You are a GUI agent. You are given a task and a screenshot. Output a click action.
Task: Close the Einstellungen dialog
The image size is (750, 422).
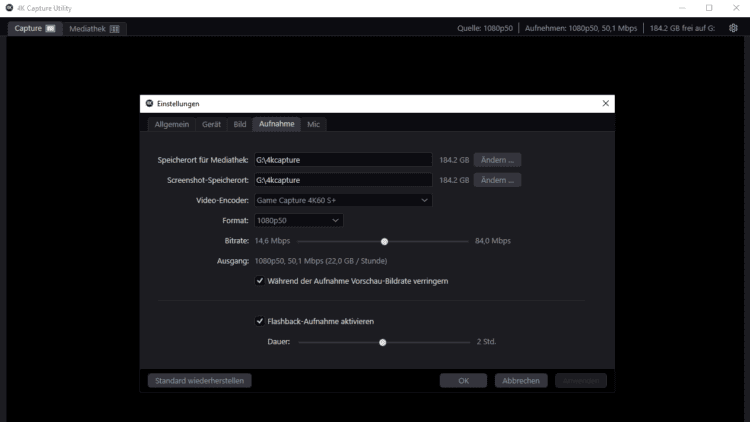pyautogui.click(x=605, y=103)
